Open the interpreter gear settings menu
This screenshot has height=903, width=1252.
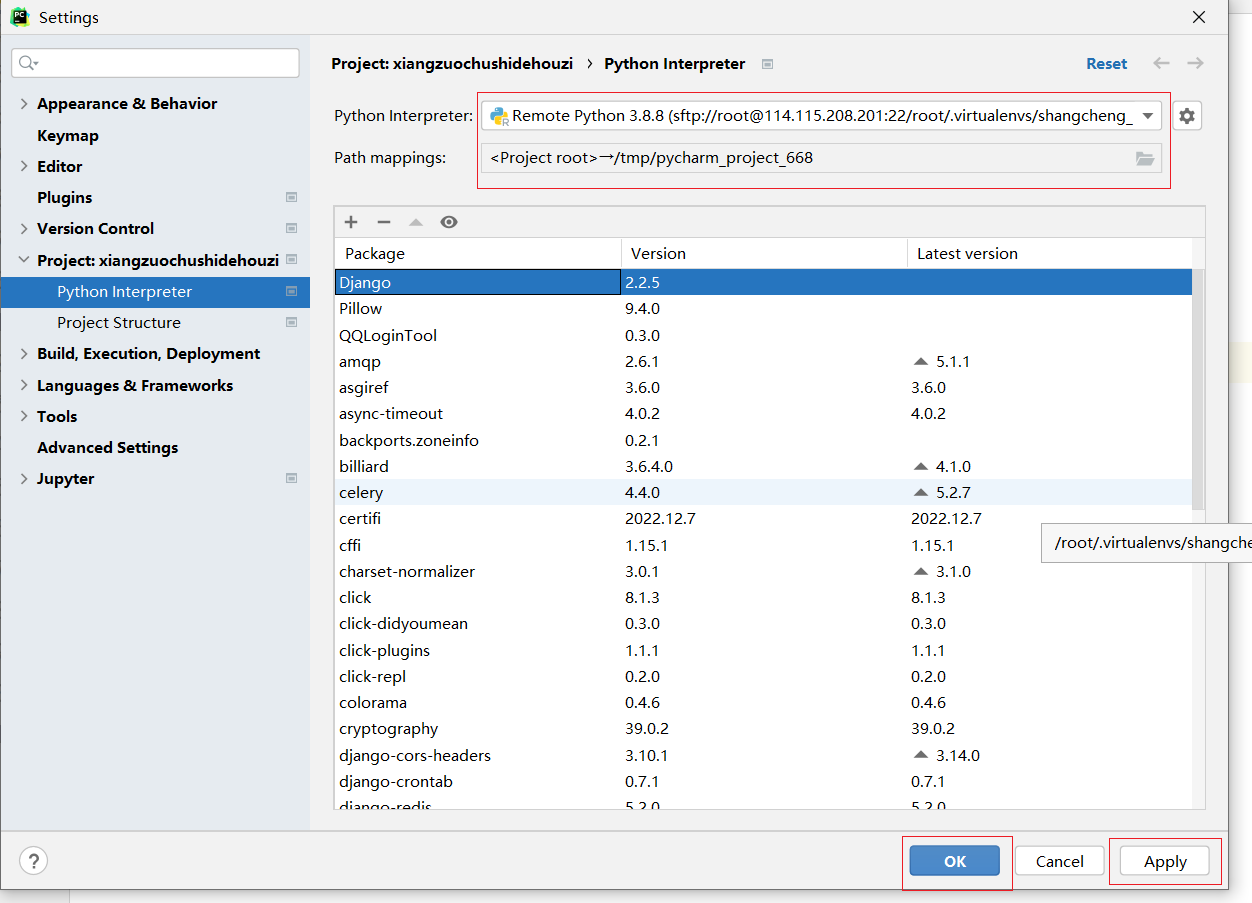(1187, 116)
